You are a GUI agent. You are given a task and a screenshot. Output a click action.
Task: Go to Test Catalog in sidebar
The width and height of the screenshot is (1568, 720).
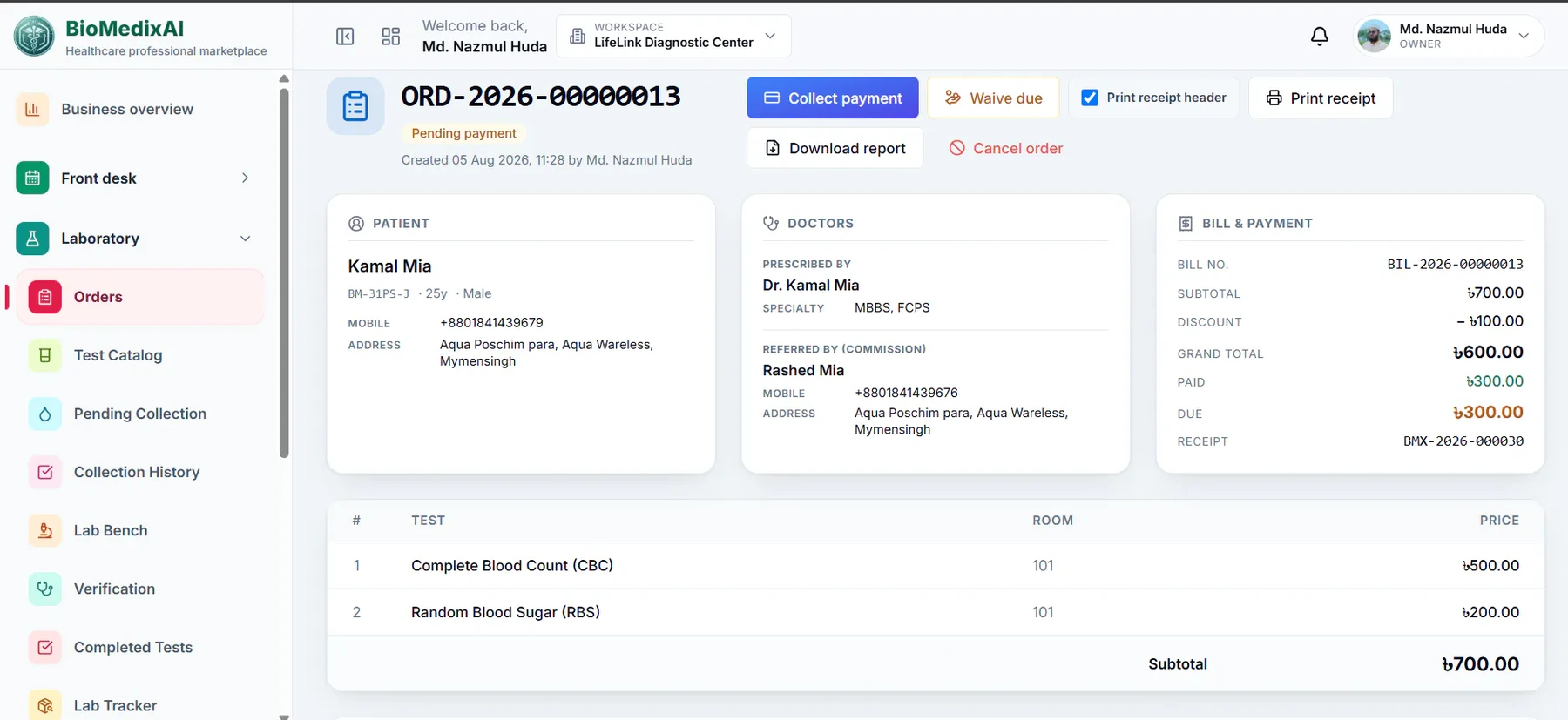coord(139,355)
